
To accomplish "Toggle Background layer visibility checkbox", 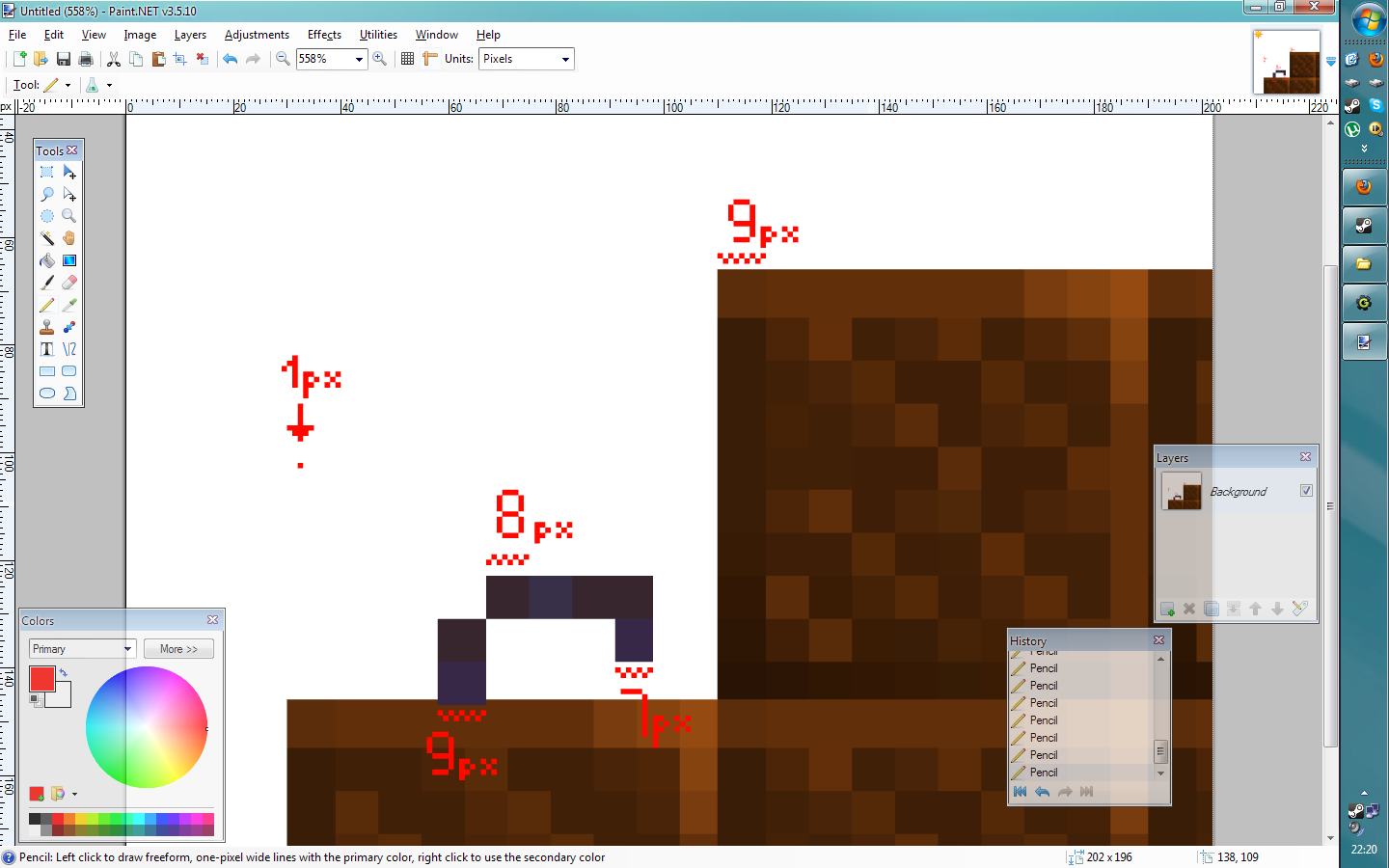I will [x=1306, y=491].
